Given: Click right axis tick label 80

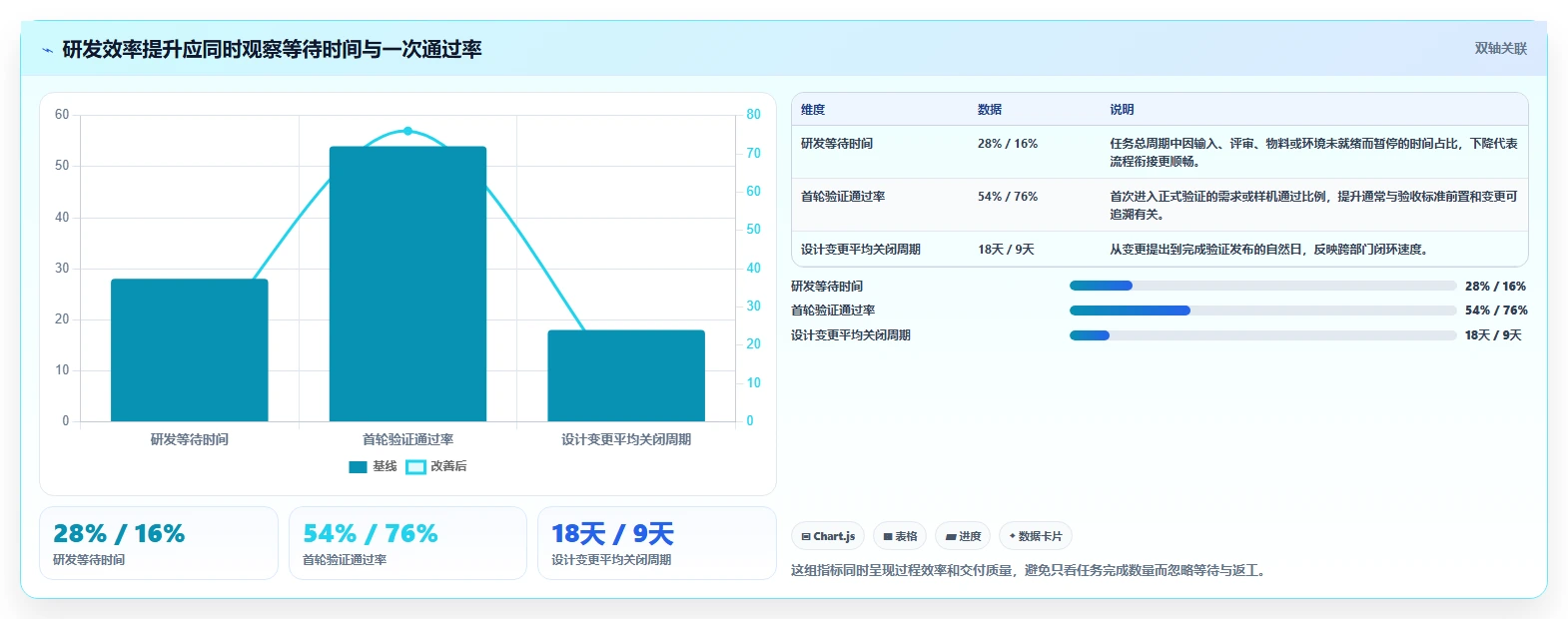Looking at the screenshot, I should 753,115.
